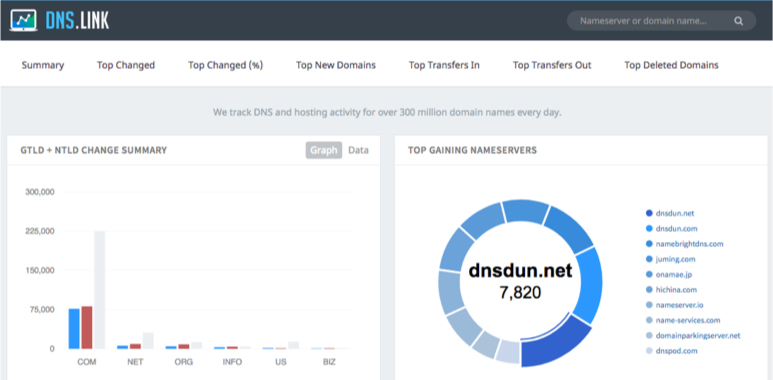Open the Top Changed tab

pyautogui.click(x=126, y=65)
